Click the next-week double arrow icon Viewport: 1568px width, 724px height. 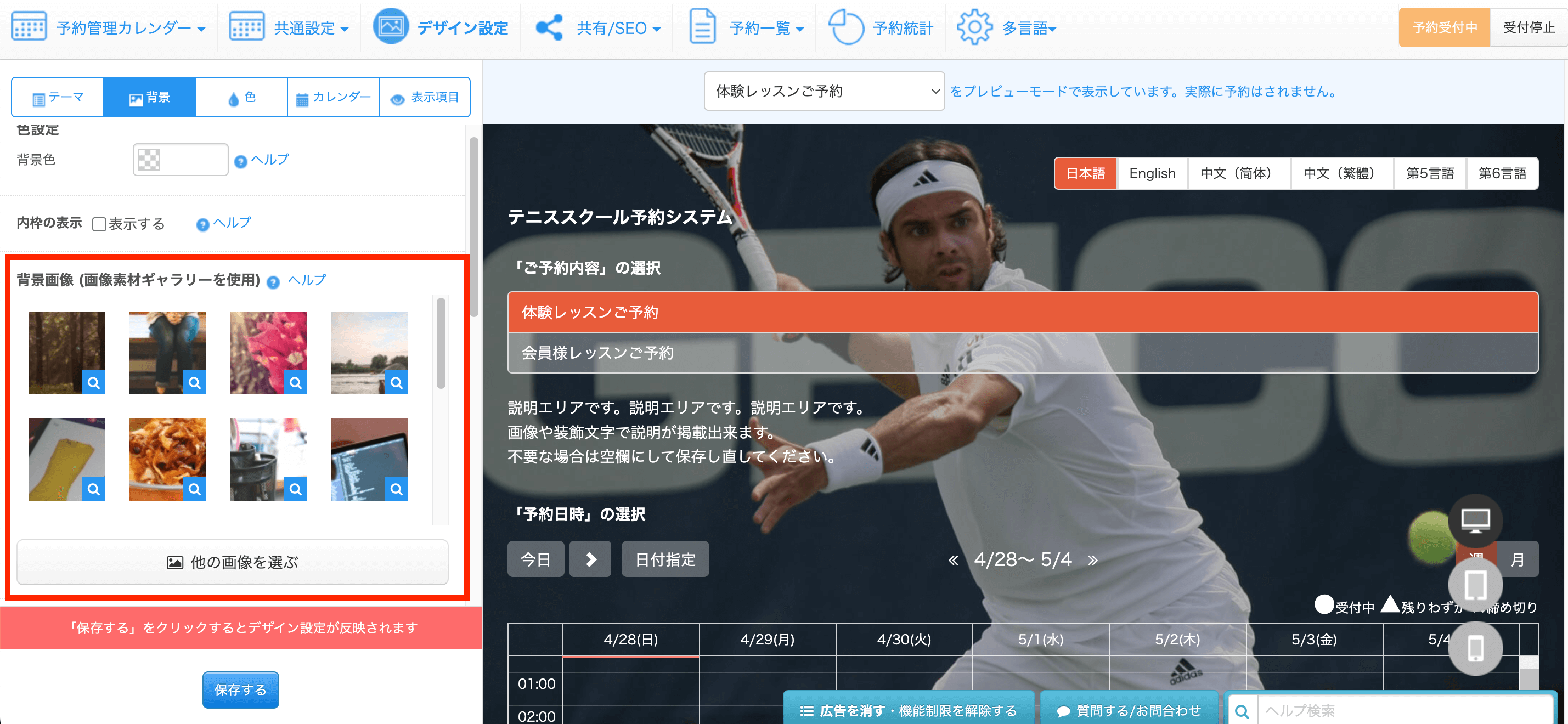click(1093, 560)
